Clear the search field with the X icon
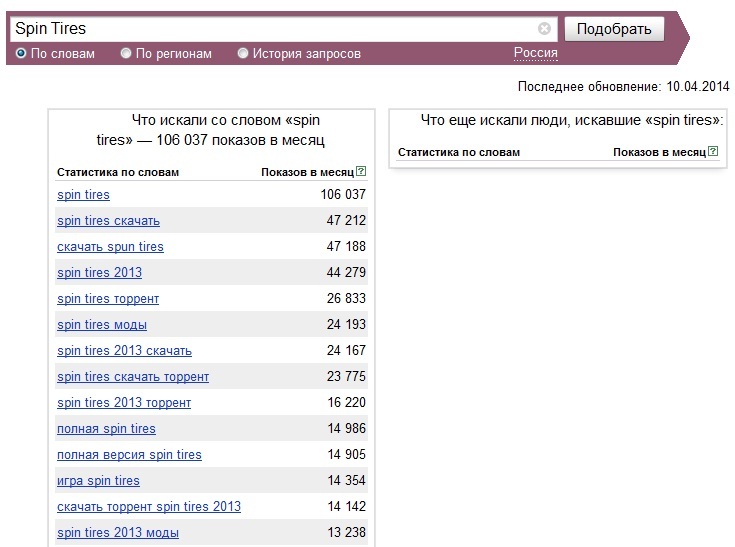 coord(544,29)
